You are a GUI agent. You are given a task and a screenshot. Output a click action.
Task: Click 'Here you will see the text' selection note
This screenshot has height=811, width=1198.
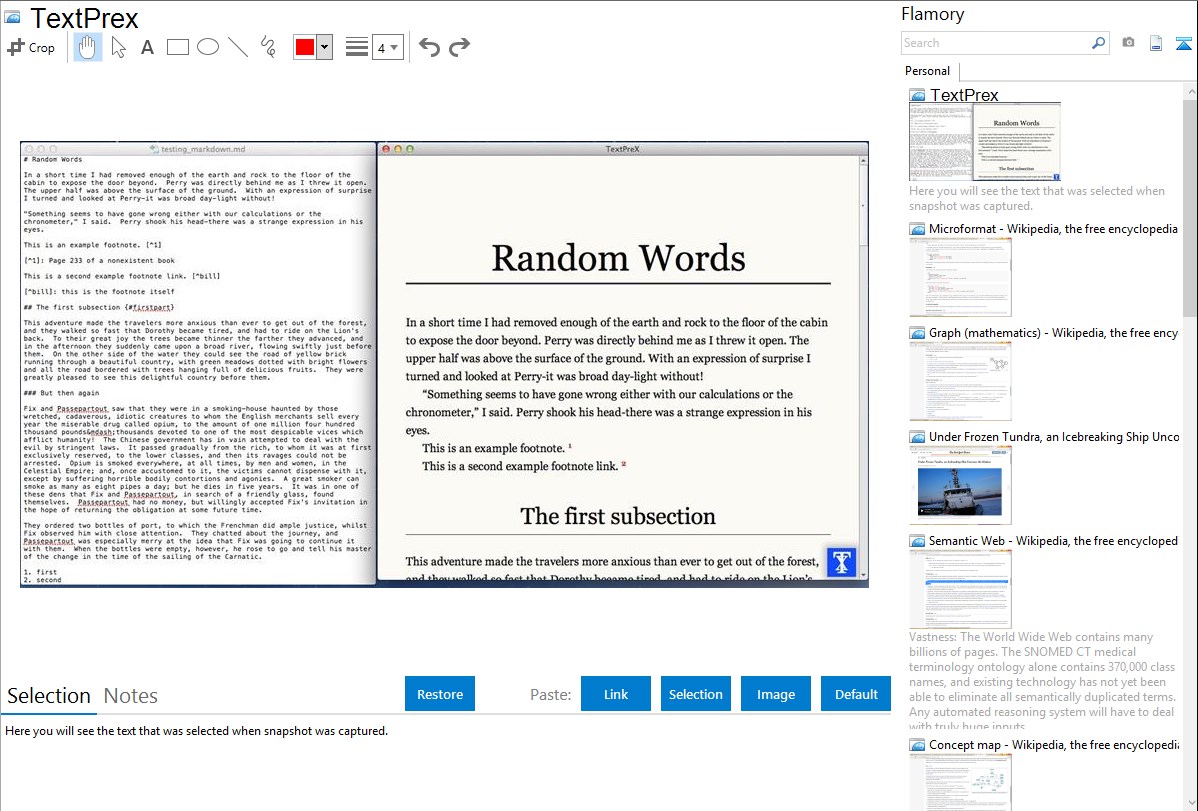196,731
